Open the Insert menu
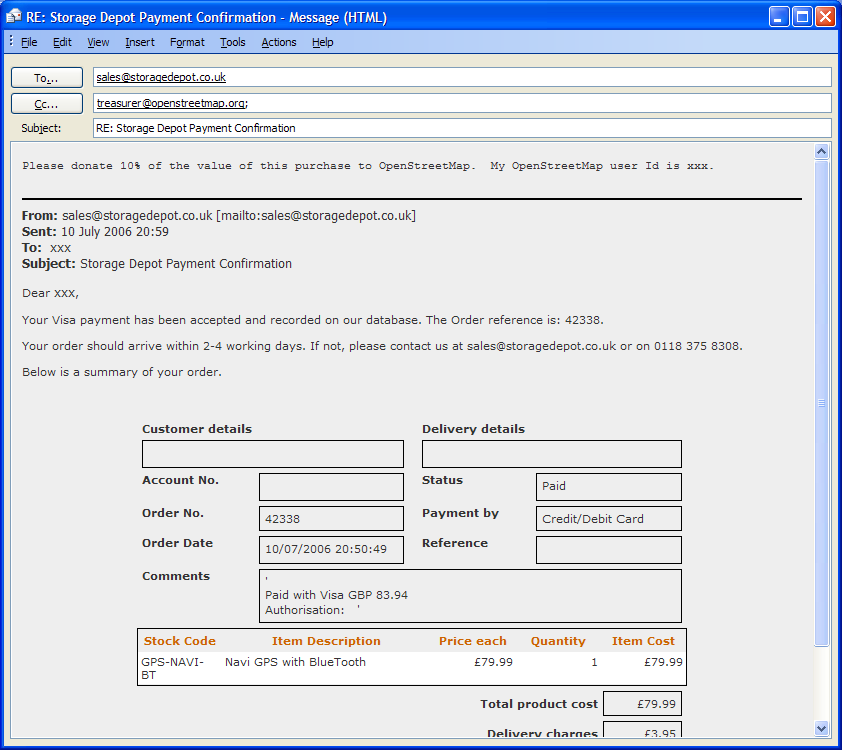This screenshot has height=750, width=842. 140,42
